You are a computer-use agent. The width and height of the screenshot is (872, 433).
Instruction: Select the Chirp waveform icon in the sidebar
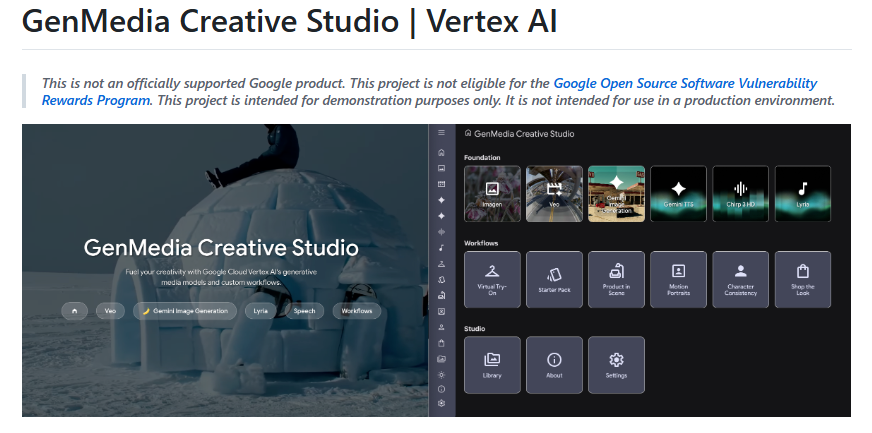pyautogui.click(x=441, y=232)
